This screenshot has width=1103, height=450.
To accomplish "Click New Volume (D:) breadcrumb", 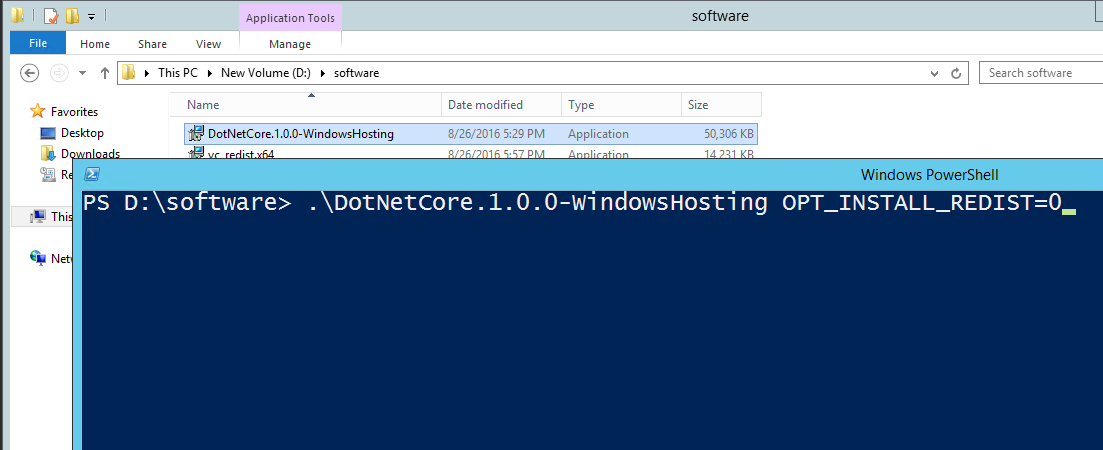I will (266, 73).
